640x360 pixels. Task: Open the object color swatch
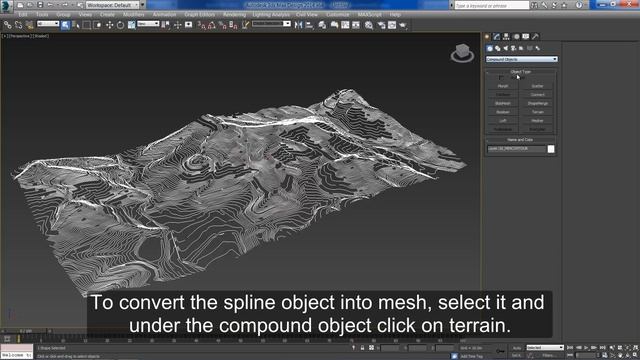point(551,149)
